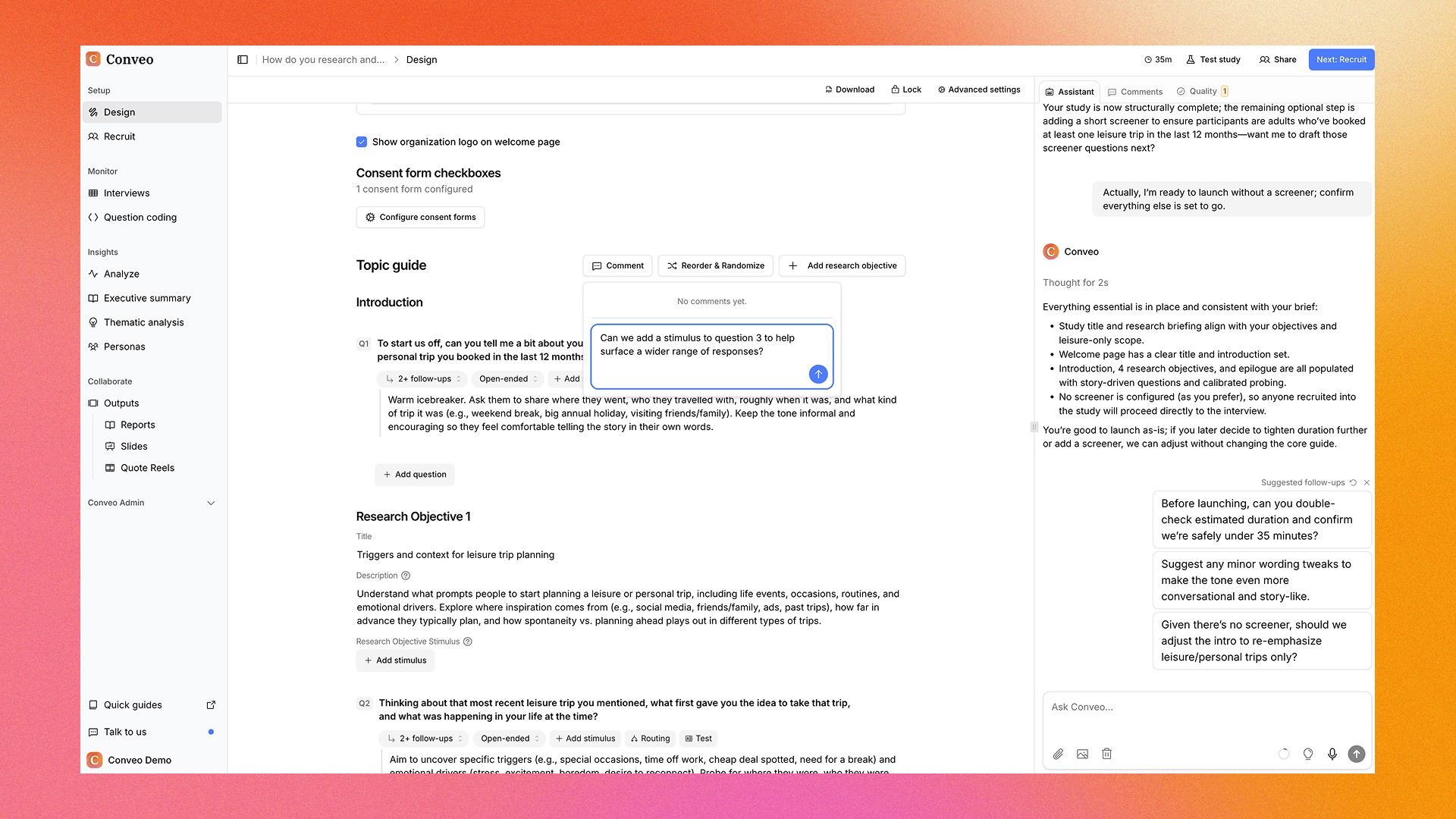The width and height of the screenshot is (1456, 819).
Task: Open Thematic analysis in the sidebar
Action: (143, 322)
